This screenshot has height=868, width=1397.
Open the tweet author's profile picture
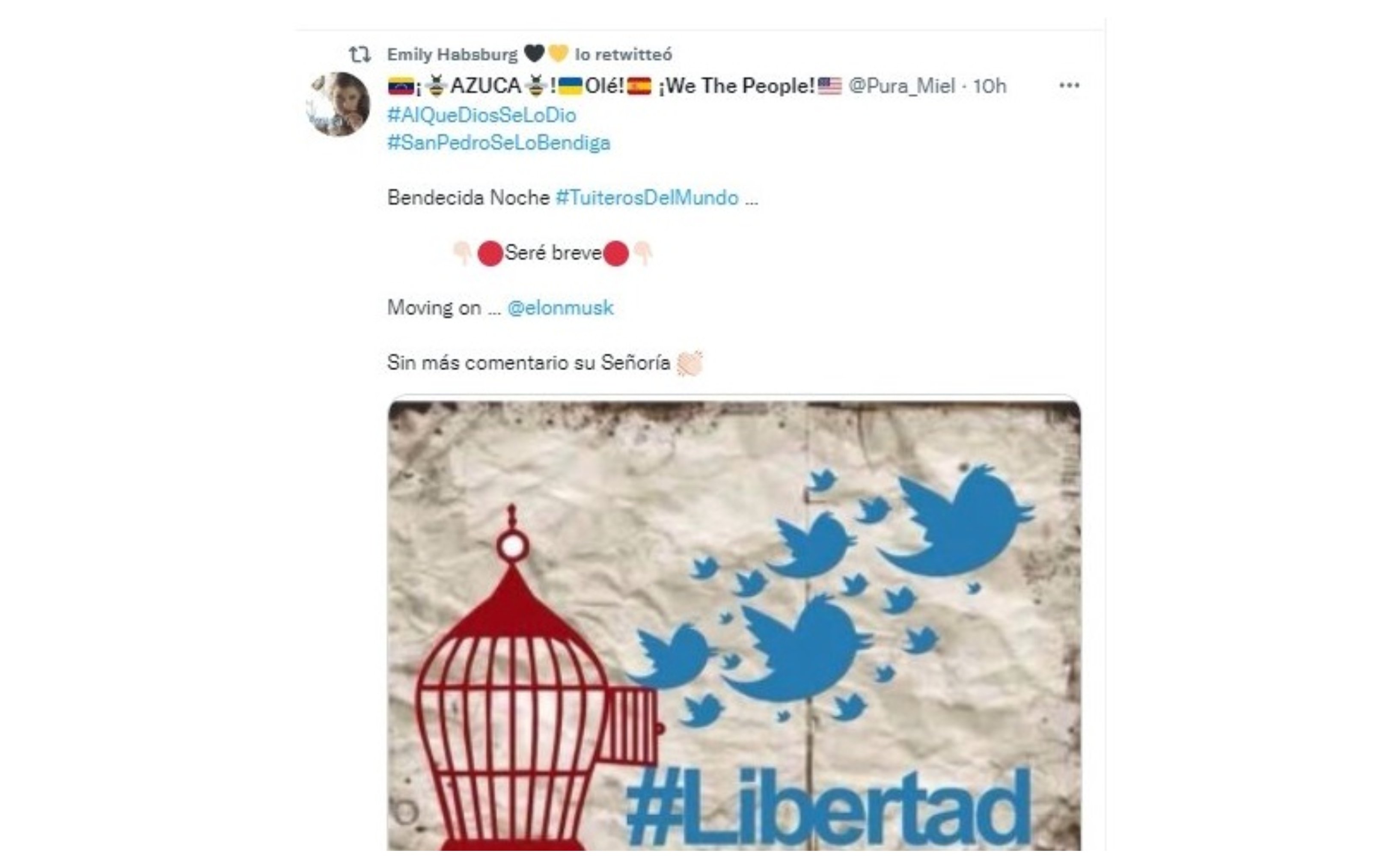[x=338, y=104]
